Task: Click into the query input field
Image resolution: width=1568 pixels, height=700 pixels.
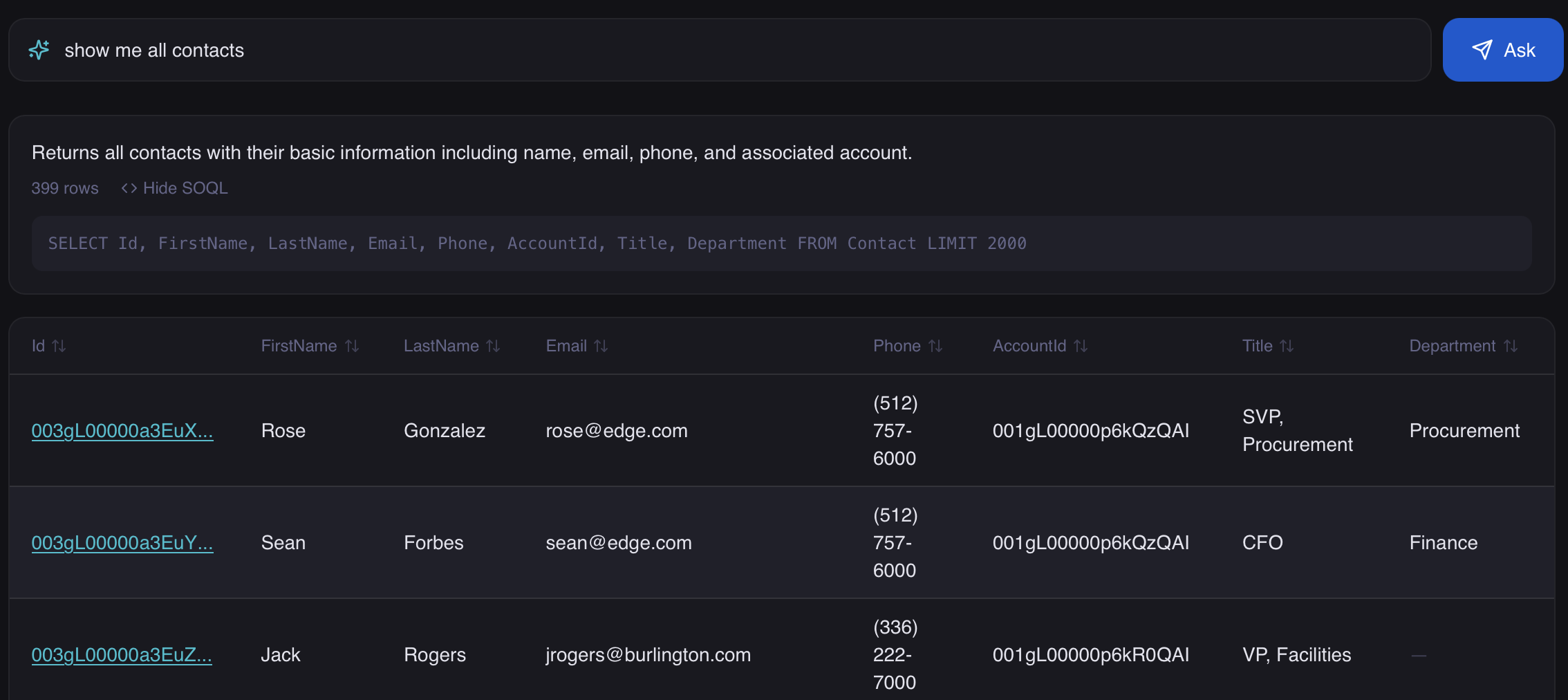Action: click(691, 50)
